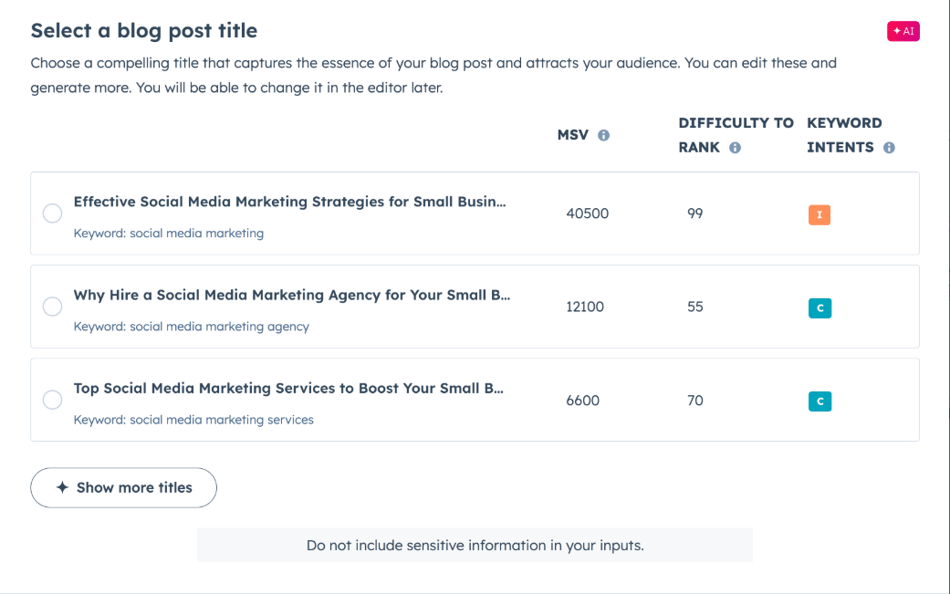Image resolution: width=950 pixels, height=594 pixels.
Task: Click the Difficulty to Rank column header
Action: tap(736, 135)
